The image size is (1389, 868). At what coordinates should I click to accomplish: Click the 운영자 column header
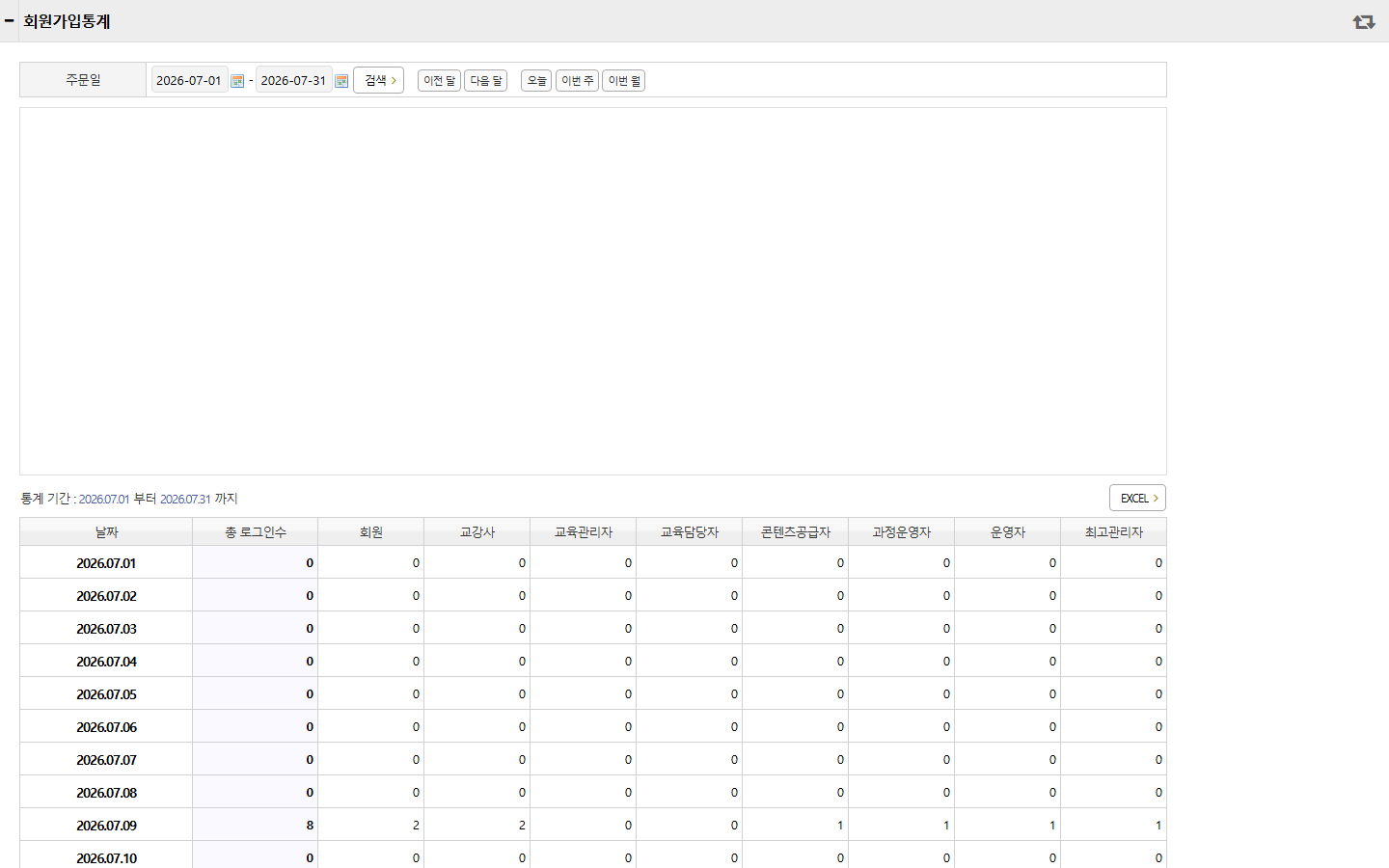click(1008, 532)
